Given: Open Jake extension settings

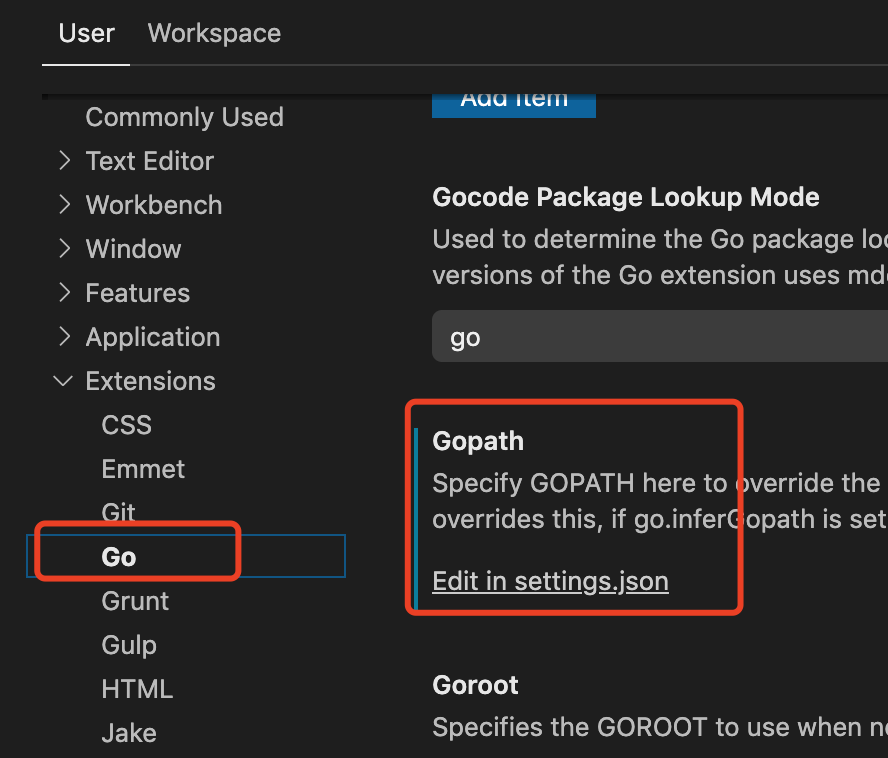Looking at the screenshot, I should pos(129,733).
